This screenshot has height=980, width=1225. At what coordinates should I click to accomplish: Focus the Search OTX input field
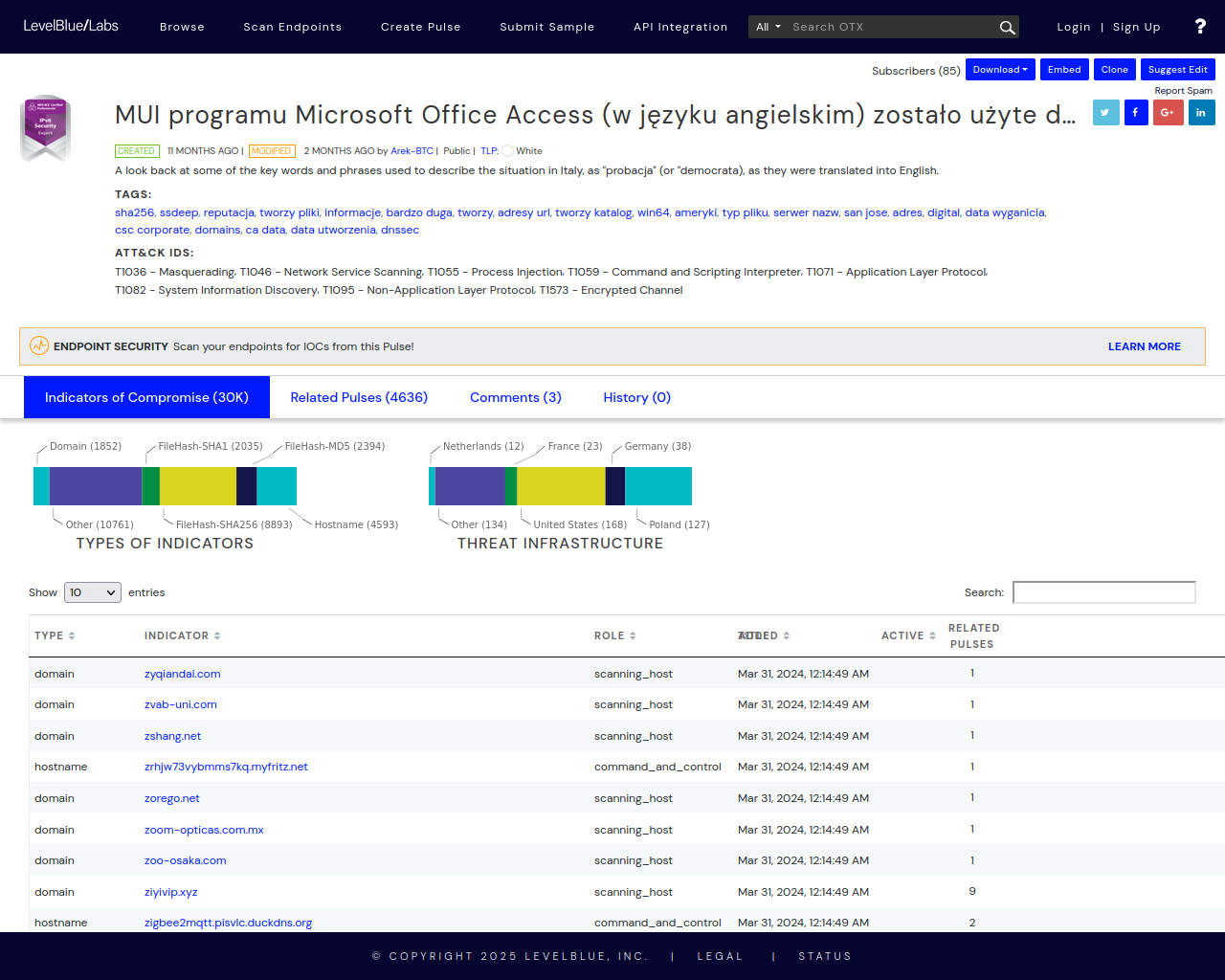click(892, 27)
